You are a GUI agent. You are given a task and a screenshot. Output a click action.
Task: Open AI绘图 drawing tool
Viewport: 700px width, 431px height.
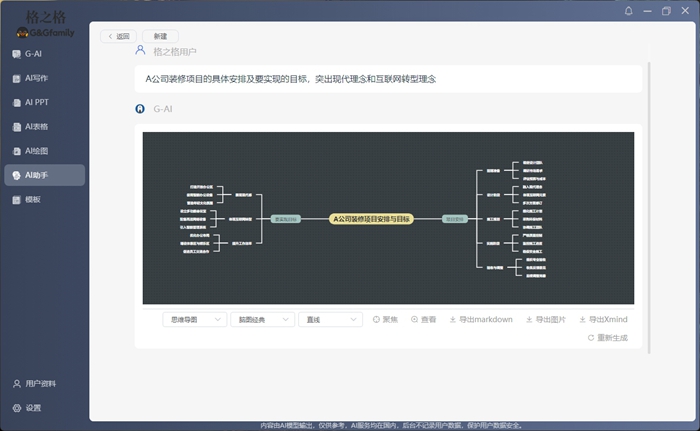pos(36,151)
